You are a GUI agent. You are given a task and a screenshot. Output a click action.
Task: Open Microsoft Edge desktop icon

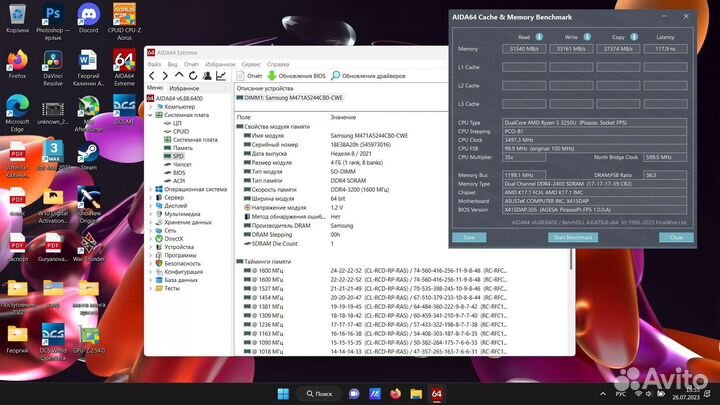[x=17, y=113]
